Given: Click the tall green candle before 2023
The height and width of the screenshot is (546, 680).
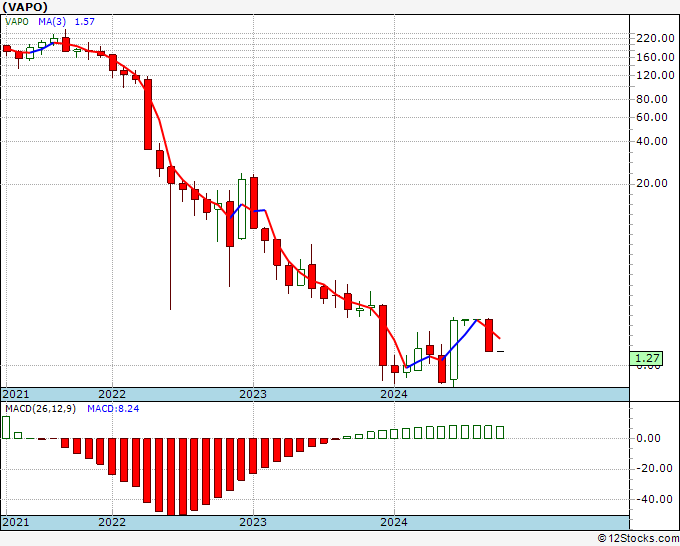Looking at the screenshot, I should pyautogui.click(x=242, y=209).
